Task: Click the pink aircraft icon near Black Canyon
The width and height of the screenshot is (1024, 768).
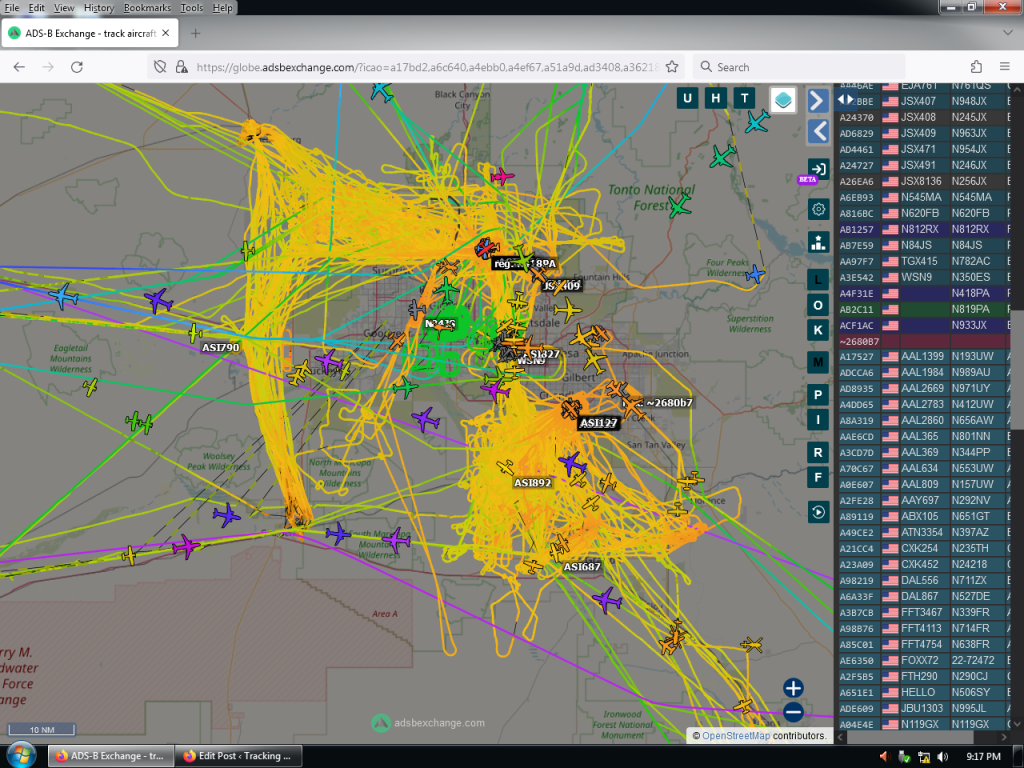Action: [x=502, y=176]
